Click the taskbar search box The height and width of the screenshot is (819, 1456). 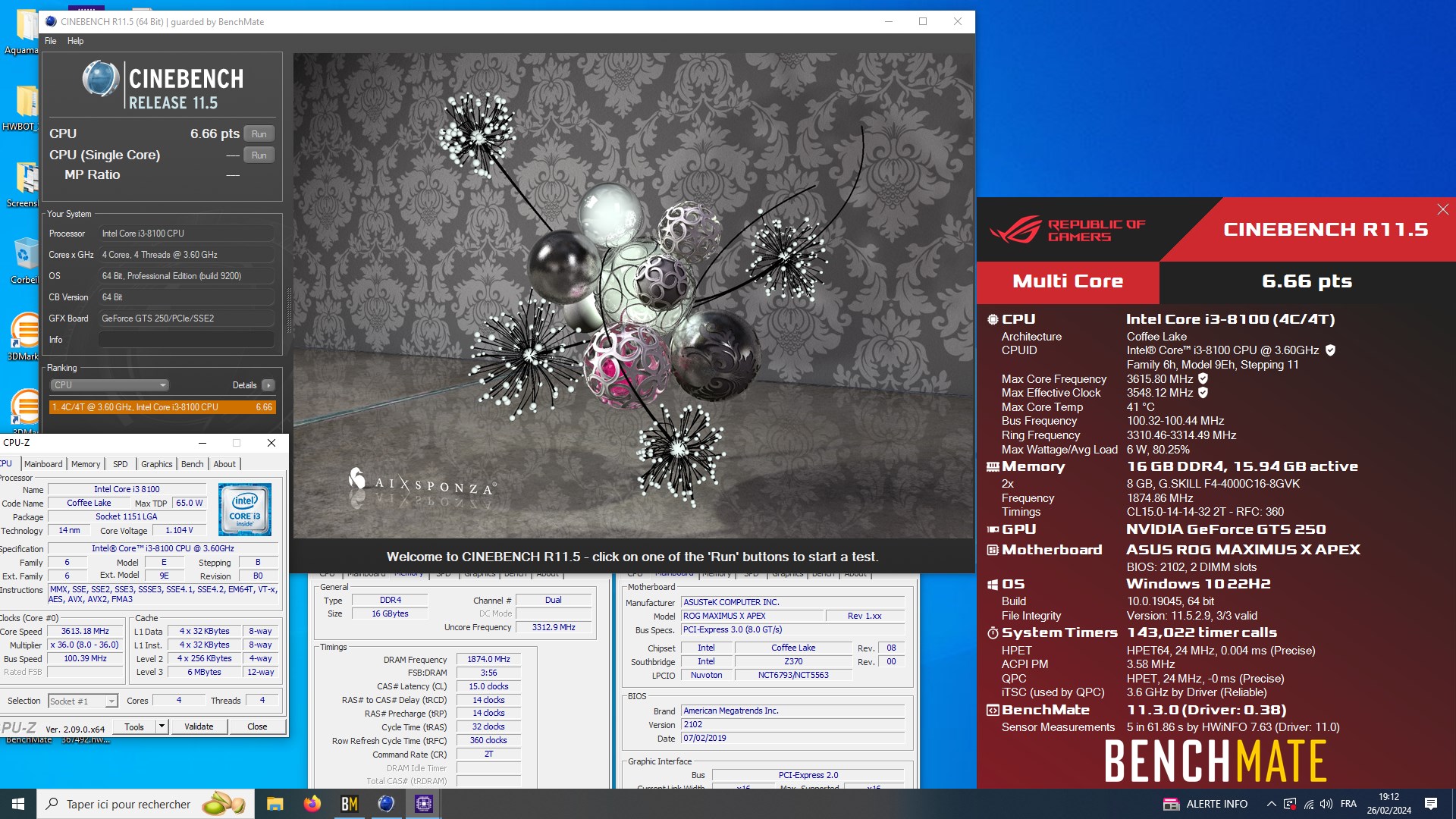(x=146, y=804)
